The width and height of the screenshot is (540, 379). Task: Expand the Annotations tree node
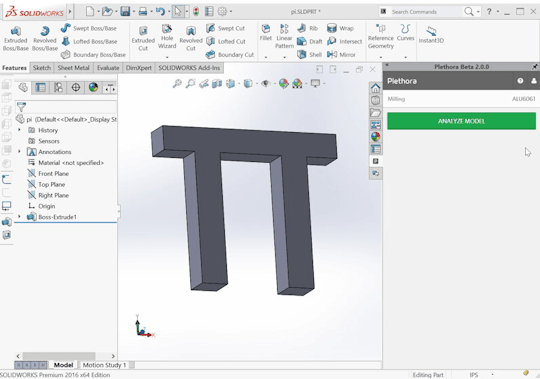click(19, 151)
